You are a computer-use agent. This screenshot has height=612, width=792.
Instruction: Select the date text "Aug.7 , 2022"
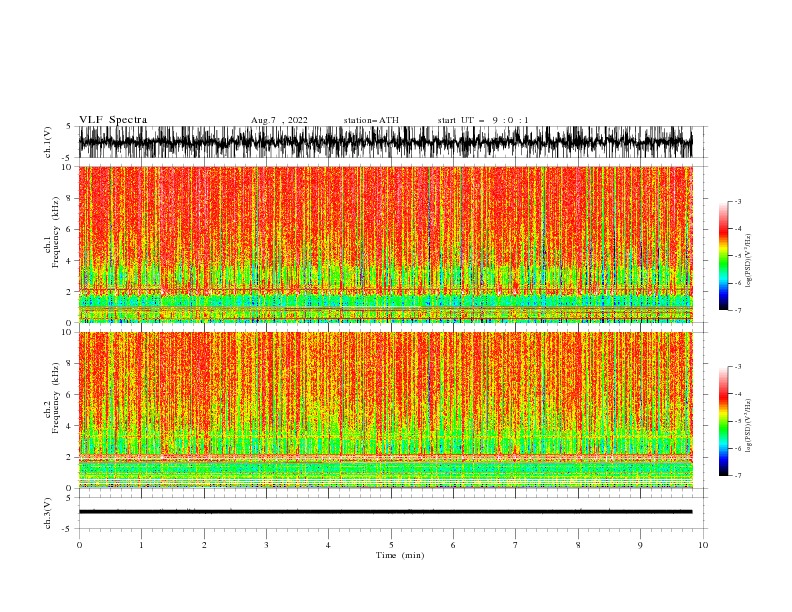tap(279, 120)
